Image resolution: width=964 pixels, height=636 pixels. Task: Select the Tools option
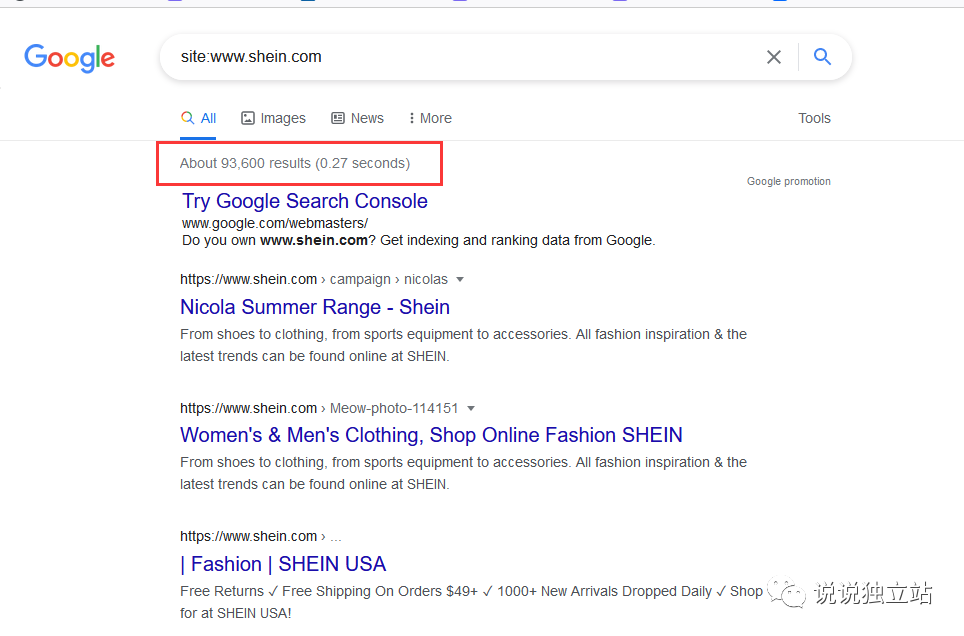pos(814,118)
